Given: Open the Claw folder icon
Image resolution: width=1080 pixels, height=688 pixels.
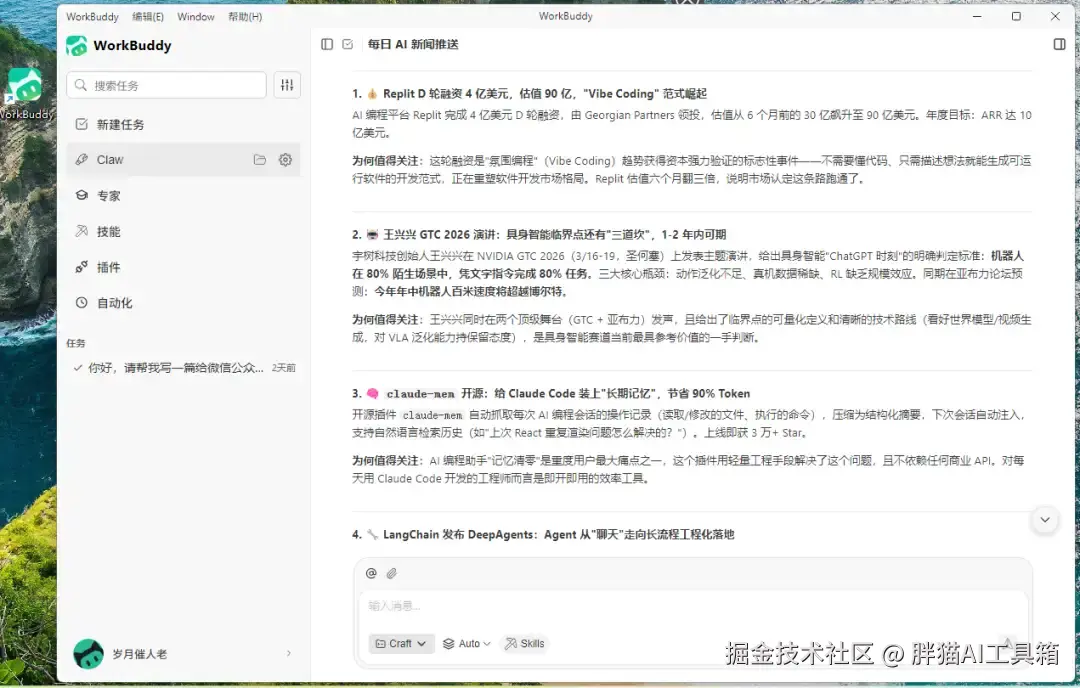Looking at the screenshot, I should [260, 160].
